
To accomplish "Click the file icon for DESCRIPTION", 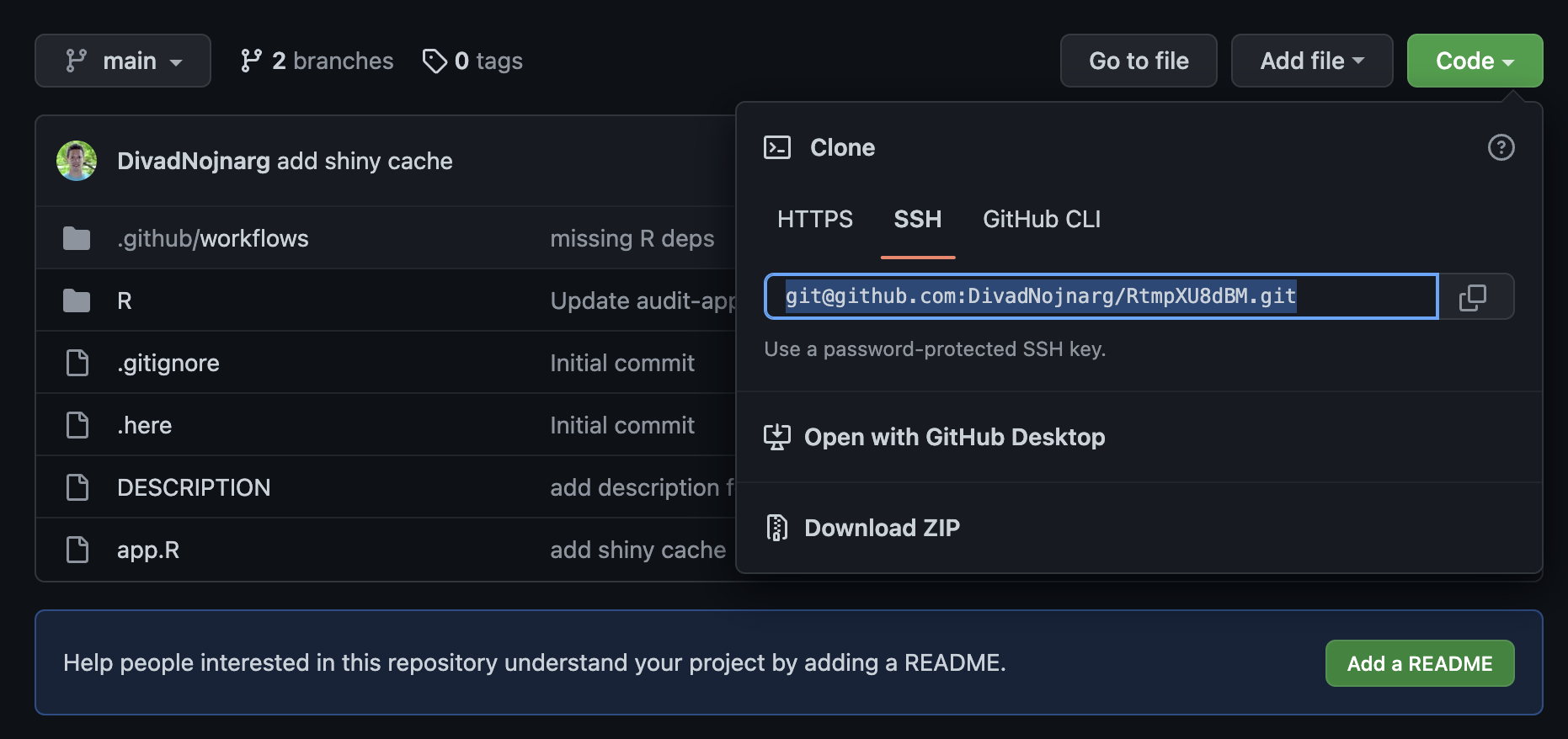I will [x=77, y=487].
